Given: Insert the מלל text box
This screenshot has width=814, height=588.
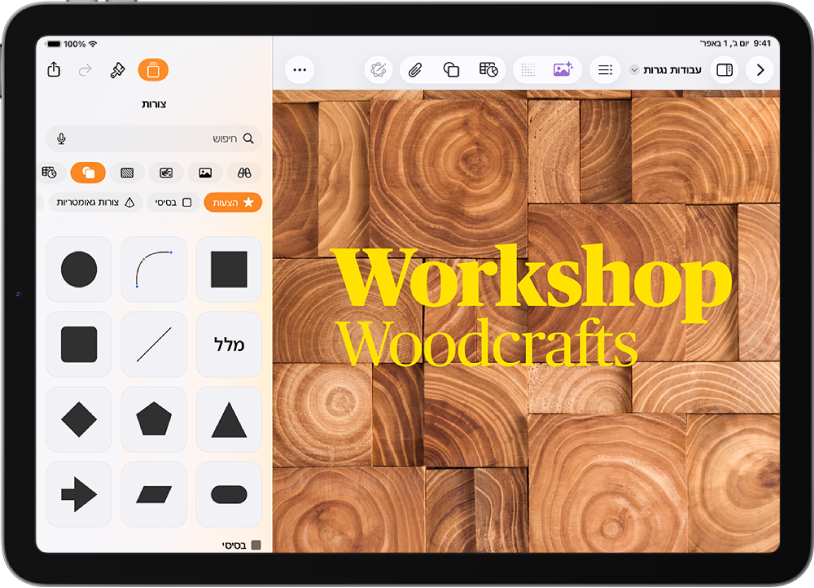Looking at the screenshot, I should [x=229, y=344].
